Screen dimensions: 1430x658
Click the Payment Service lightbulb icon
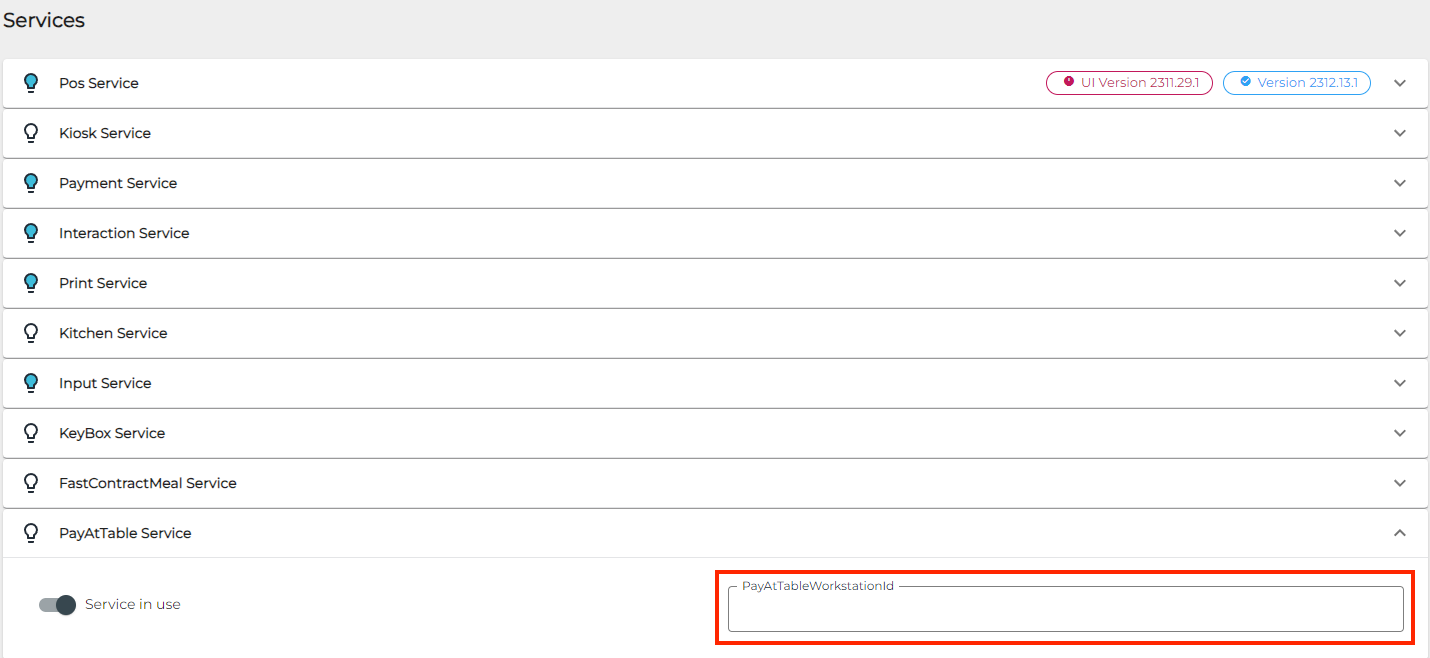pos(31,183)
